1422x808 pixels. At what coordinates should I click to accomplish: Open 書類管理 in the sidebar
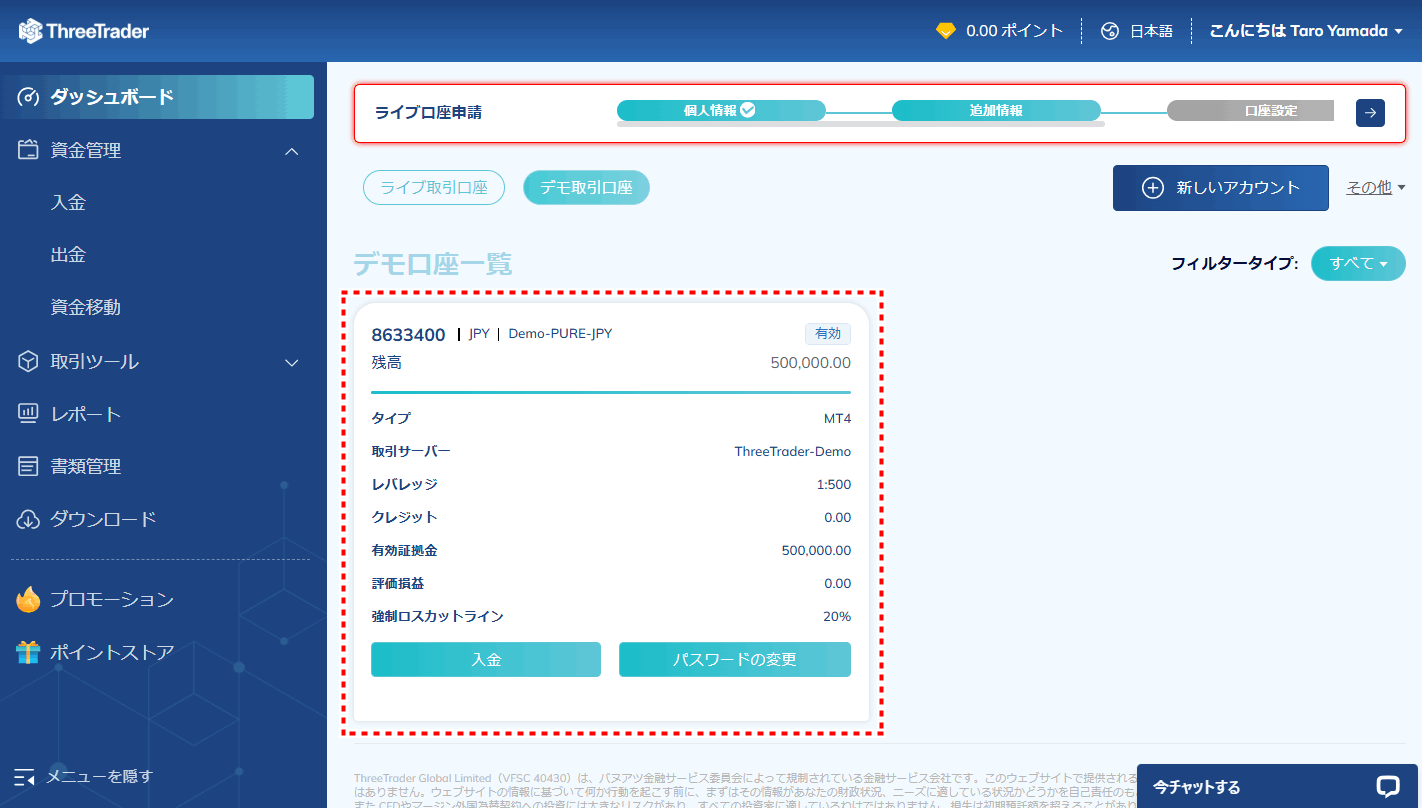pyautogui.click(x=85, y=466)
